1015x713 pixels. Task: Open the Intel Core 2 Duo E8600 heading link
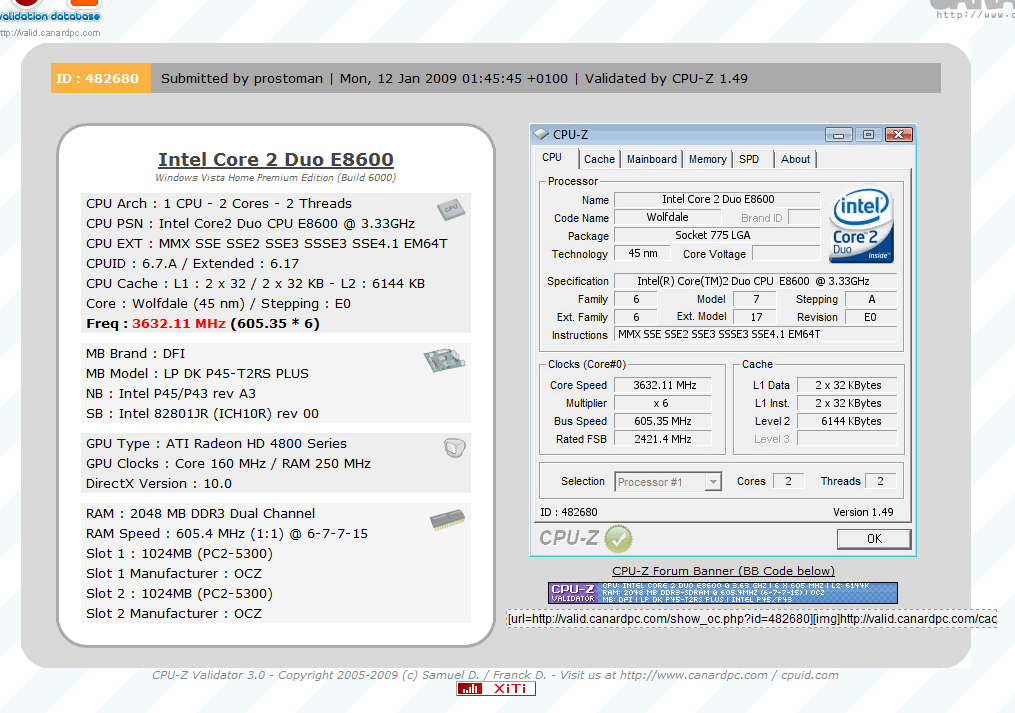pyautogui.click(x=276, y=159)
